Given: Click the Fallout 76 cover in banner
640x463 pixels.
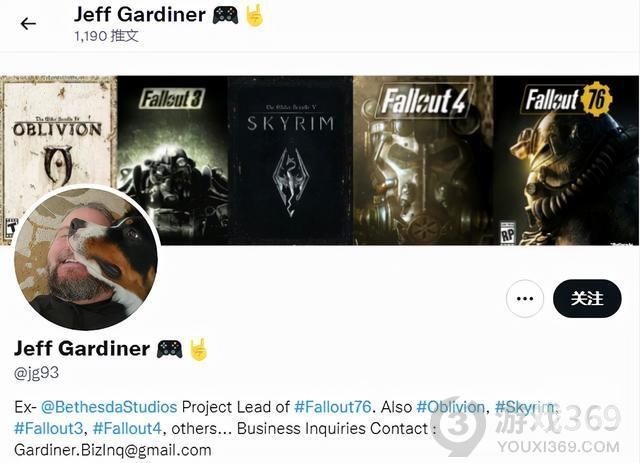Looking at the screenshot, I should point(566,160).
